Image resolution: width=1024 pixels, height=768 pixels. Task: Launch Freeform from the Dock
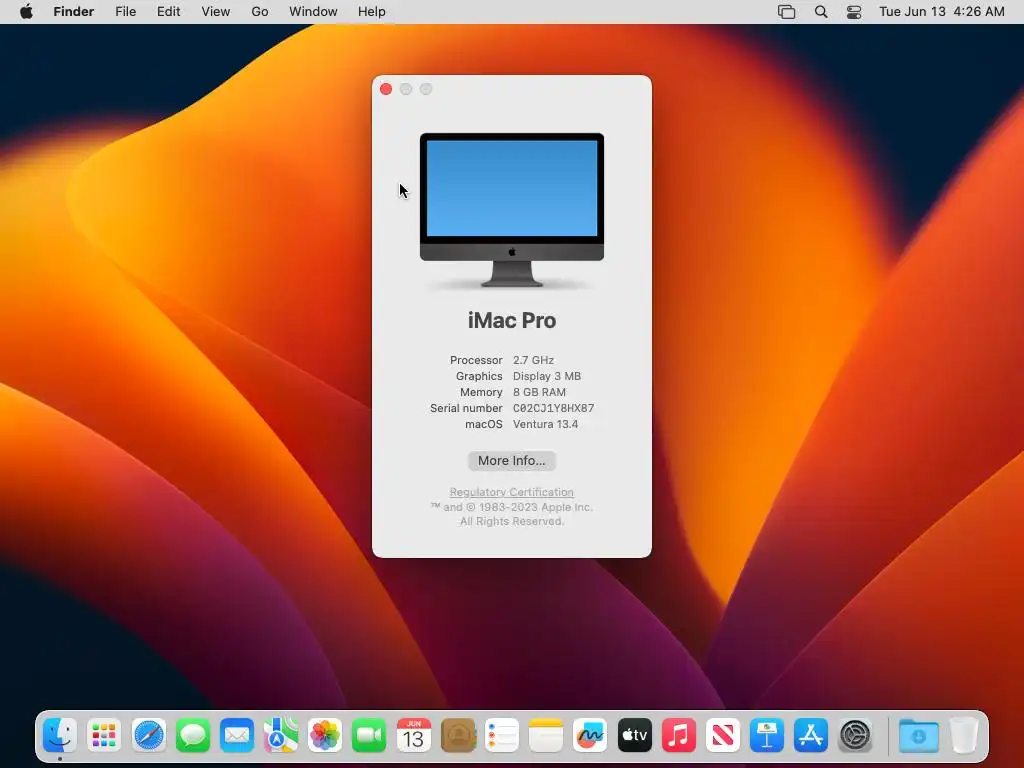(x=590, y=735)
